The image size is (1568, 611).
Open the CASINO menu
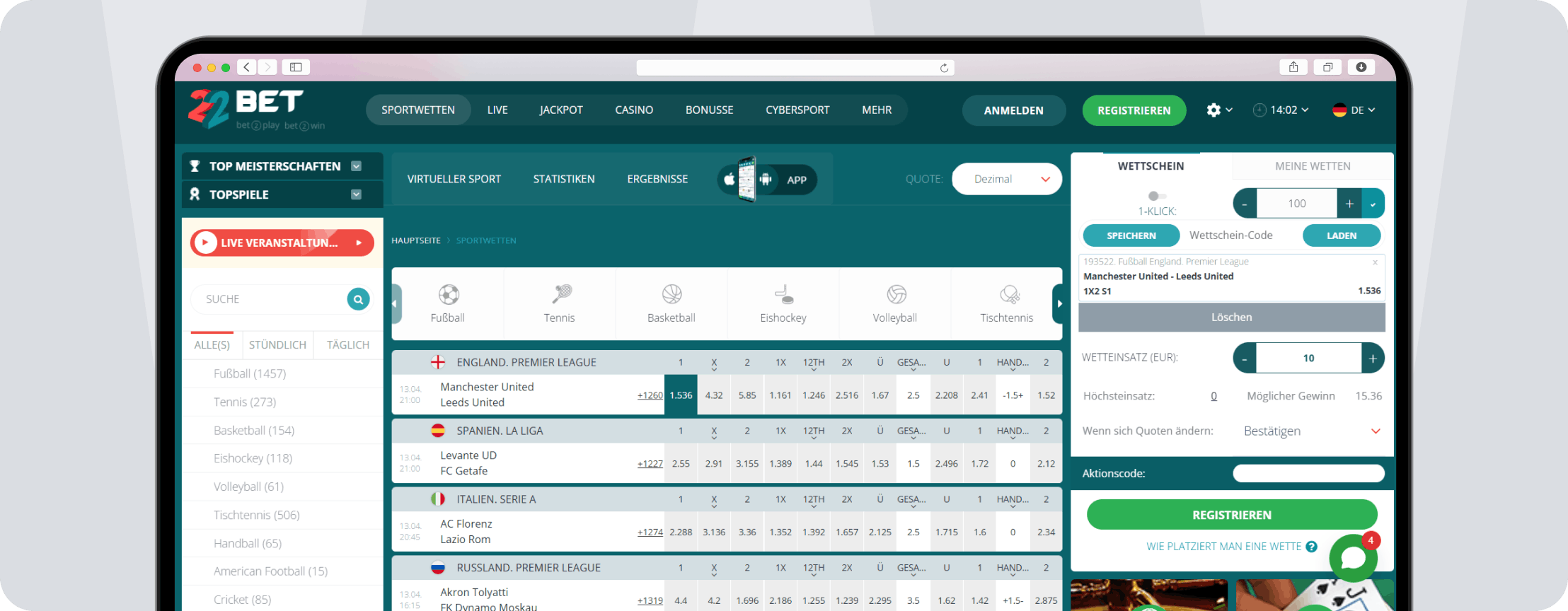tap(634, 110)
